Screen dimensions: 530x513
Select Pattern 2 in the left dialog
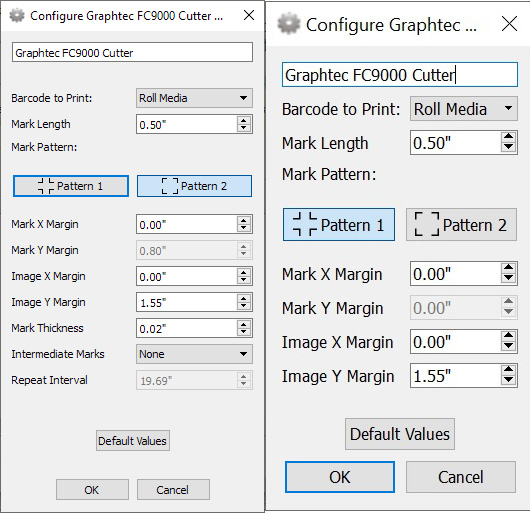[194, 186]
